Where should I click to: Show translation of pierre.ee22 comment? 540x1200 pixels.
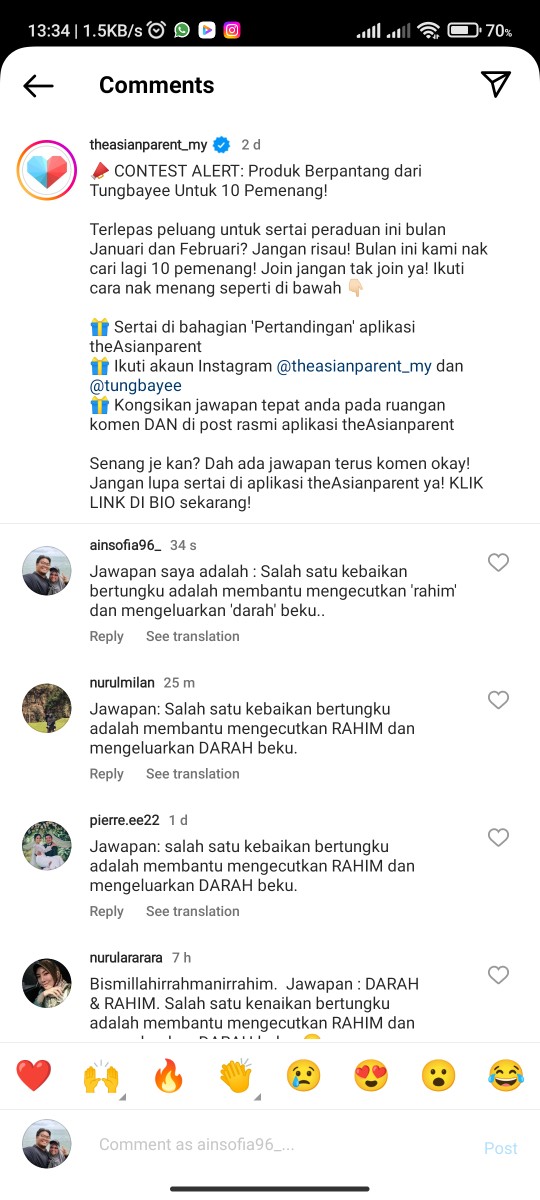193,911
